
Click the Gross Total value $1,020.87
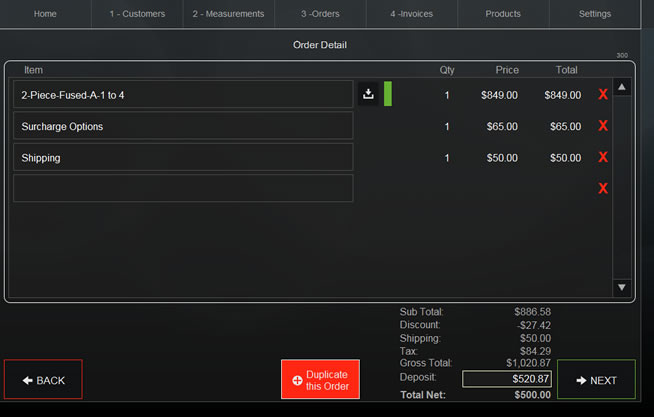click(x=528, y=363)
